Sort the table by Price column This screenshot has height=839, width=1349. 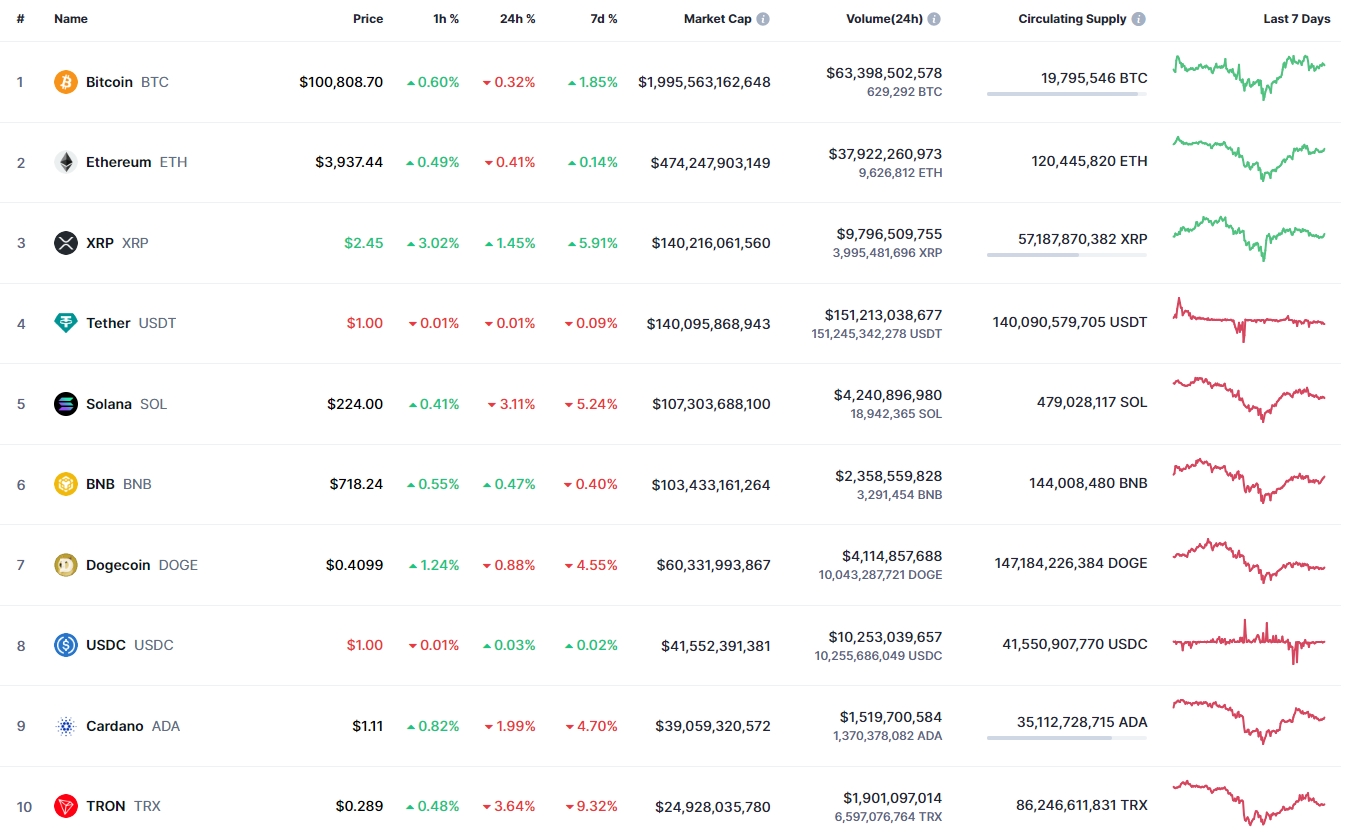(367, 19)
